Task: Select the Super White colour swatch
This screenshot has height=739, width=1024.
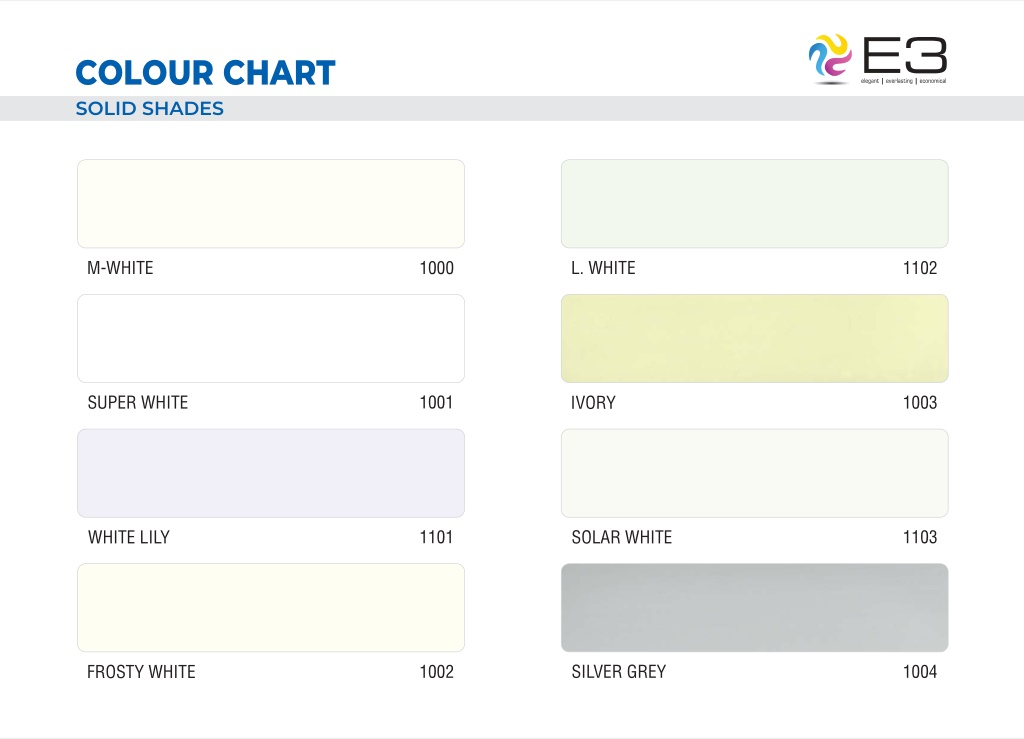Action: pos(271,338)
